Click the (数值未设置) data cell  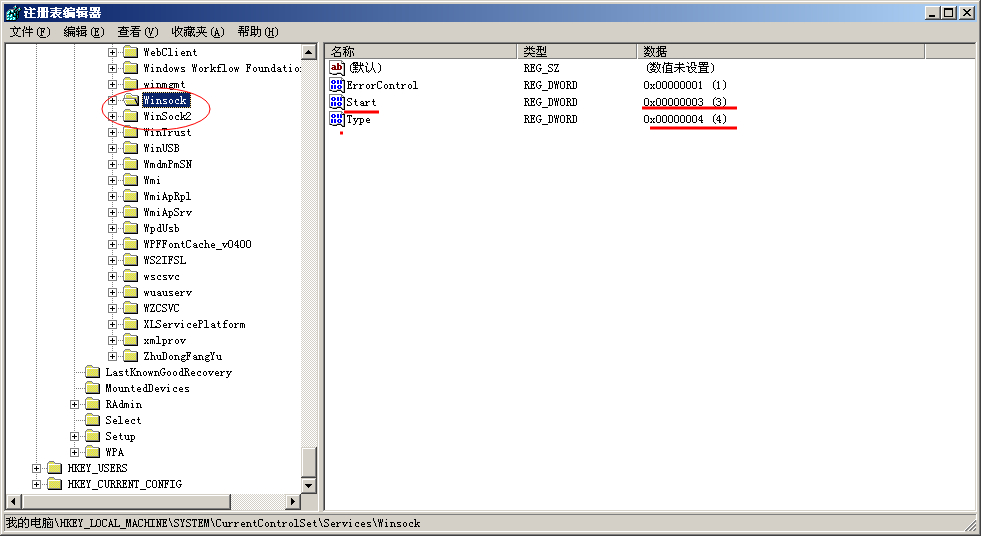click(681, 68)
